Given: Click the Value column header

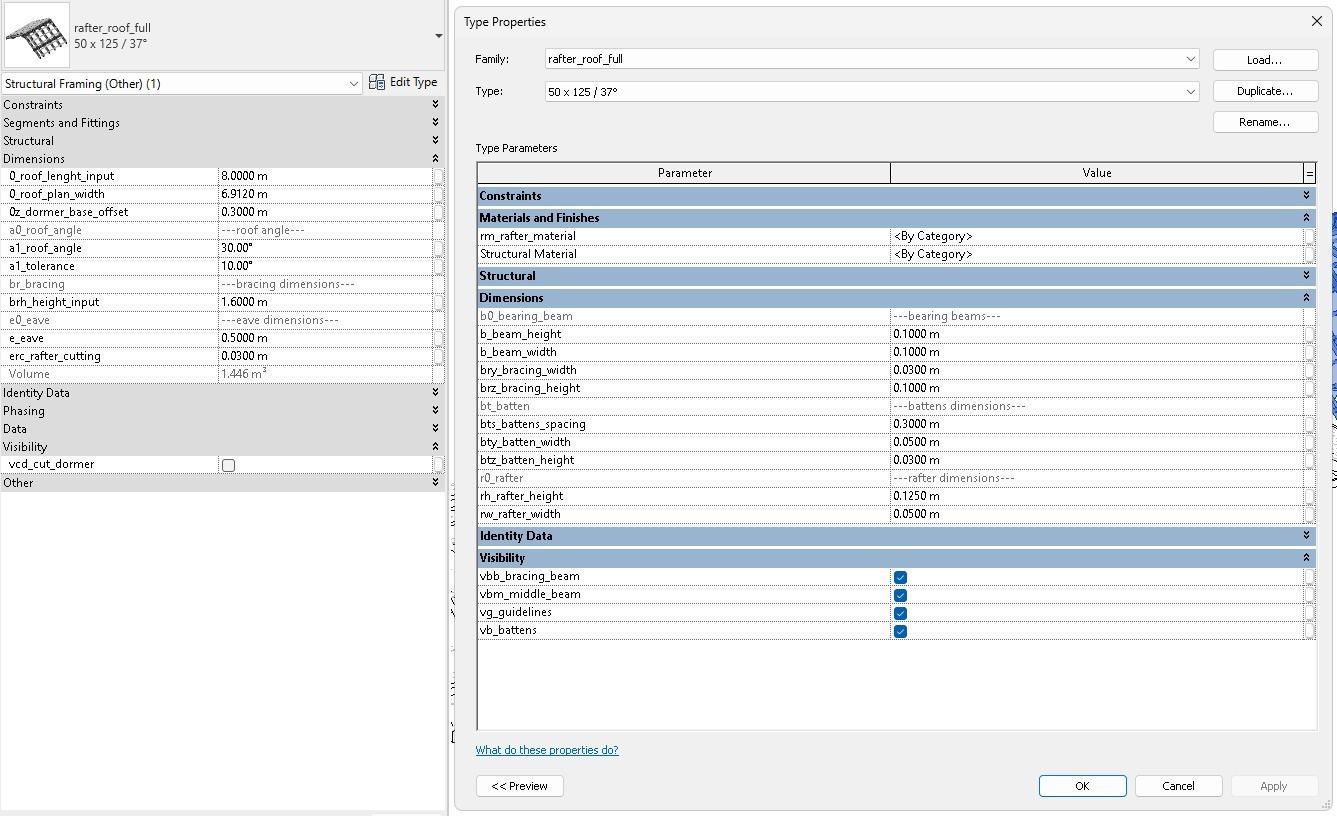Looking at the screenshot, I should [1096, 173].
